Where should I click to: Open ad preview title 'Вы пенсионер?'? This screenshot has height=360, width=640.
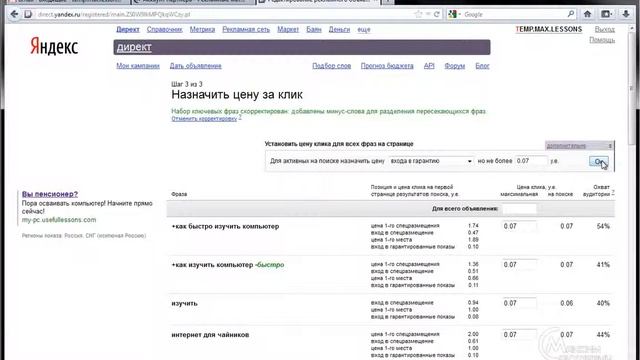[x=50, y=194]
